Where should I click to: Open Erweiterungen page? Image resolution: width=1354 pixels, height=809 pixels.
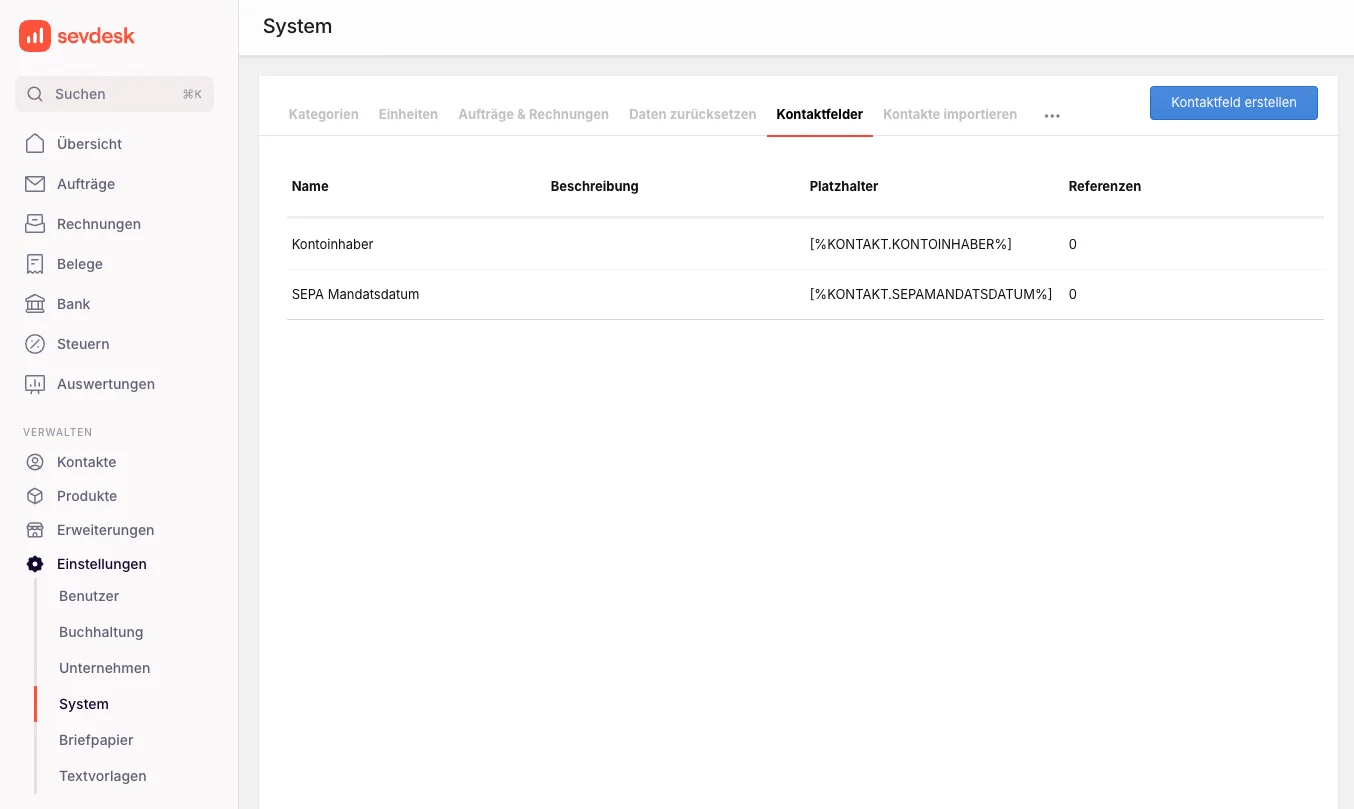pyautogui.click(x=105, y=530)
